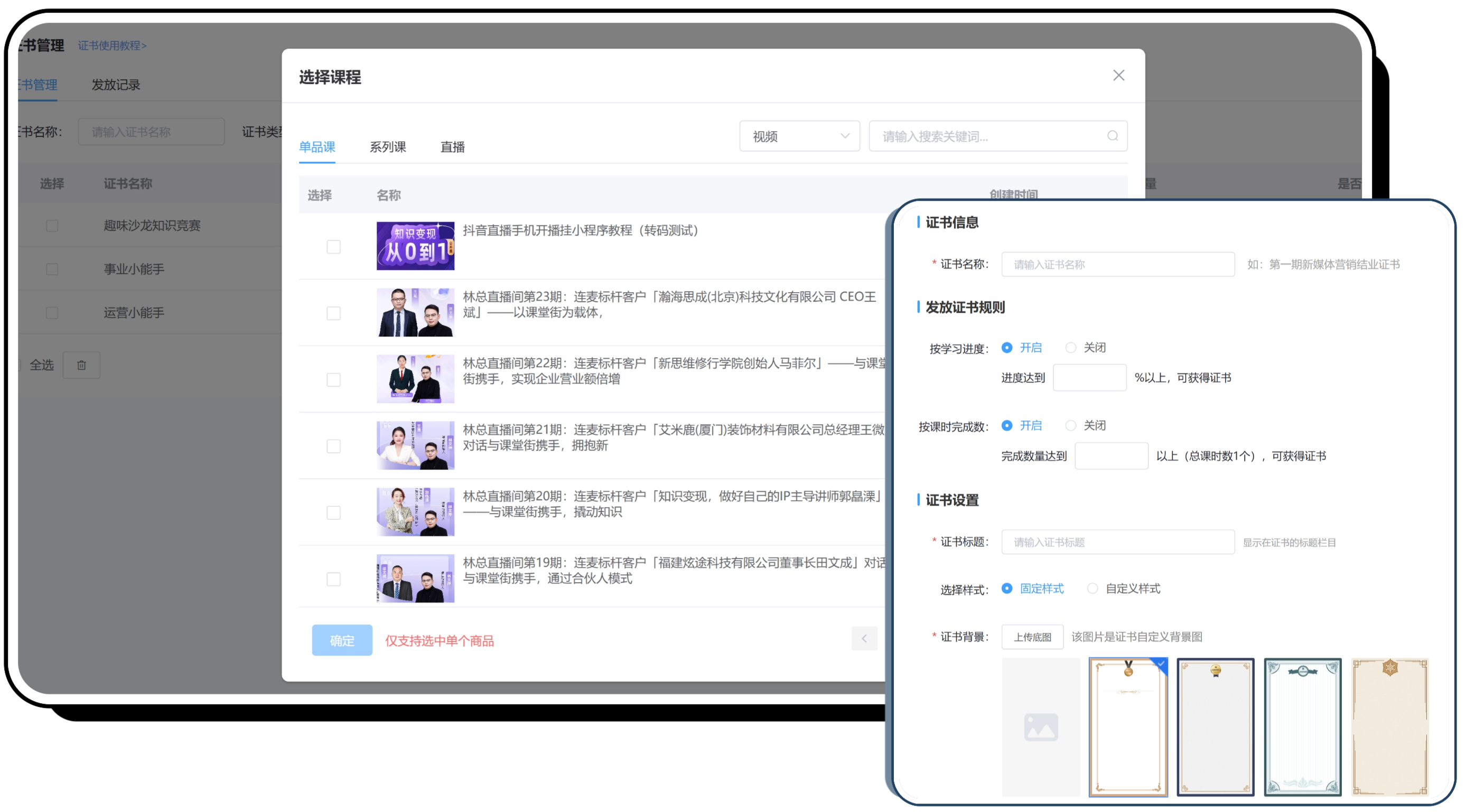1466x812 pixels.
Task: Click the 证书名称 column header in background table
Action: (x=127, y=184)
